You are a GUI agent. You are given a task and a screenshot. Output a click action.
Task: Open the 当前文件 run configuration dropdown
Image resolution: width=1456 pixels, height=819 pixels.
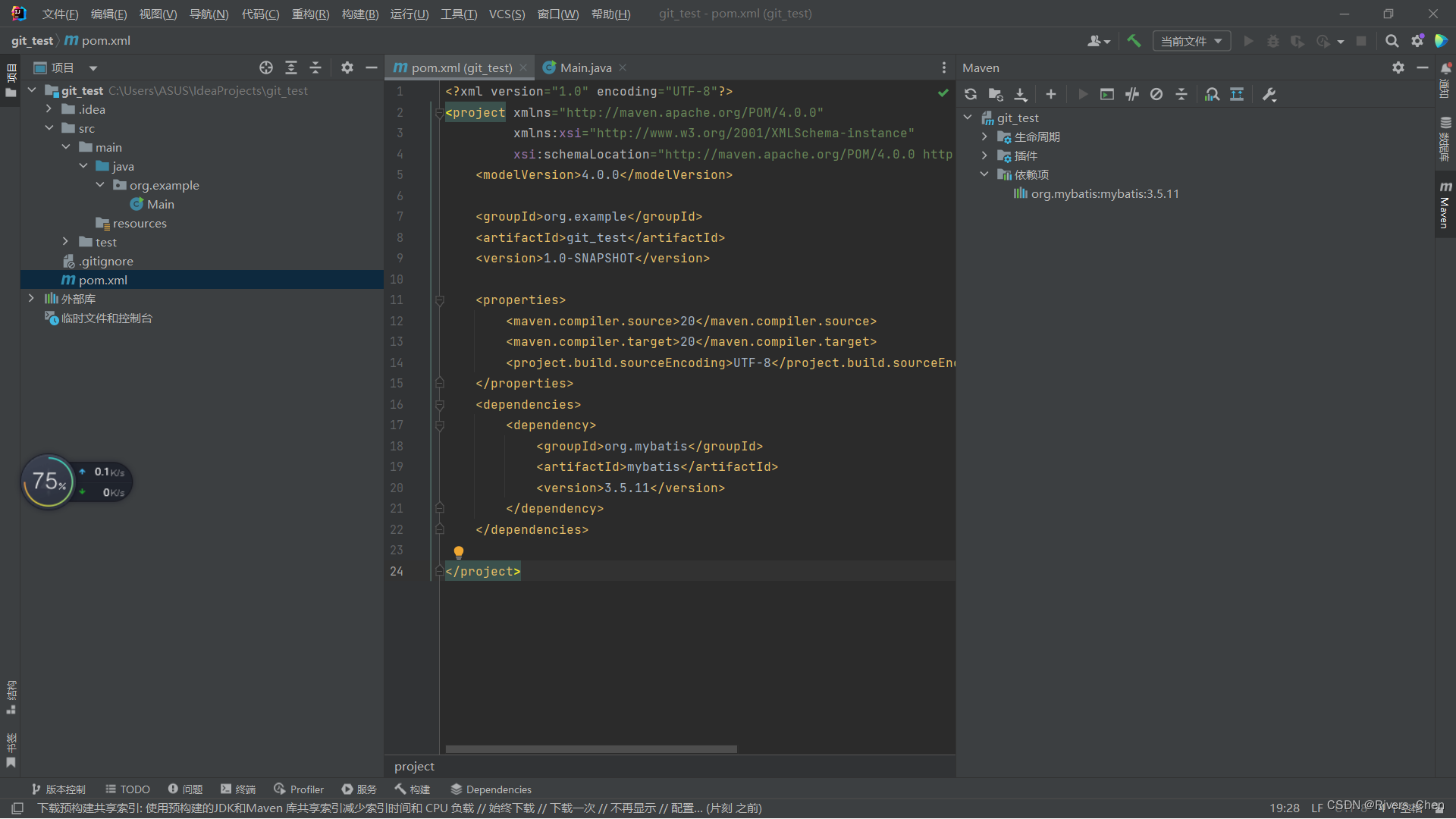(1191, 41)
